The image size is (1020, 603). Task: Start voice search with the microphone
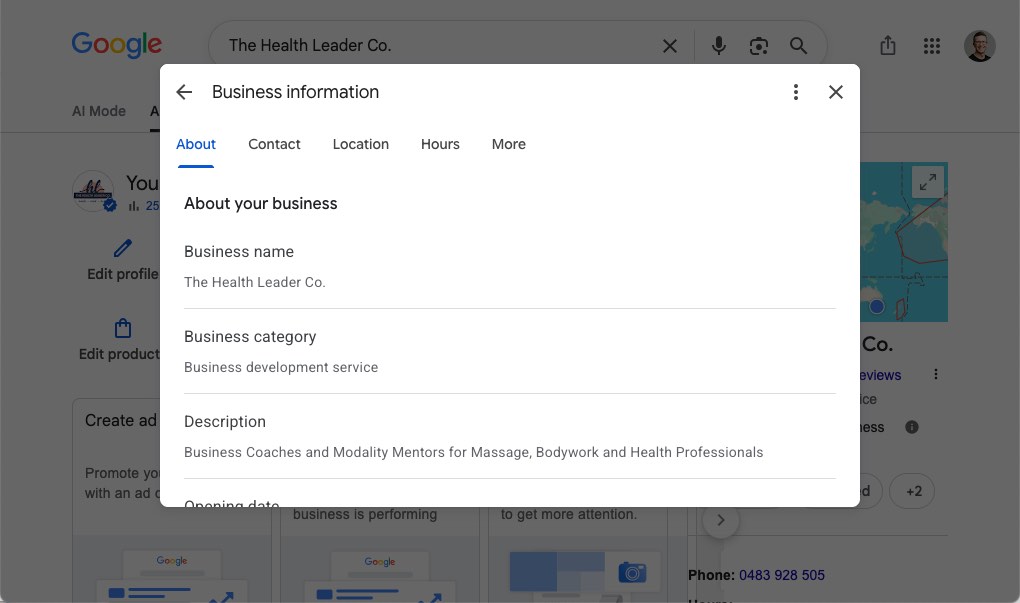point(719,45)
